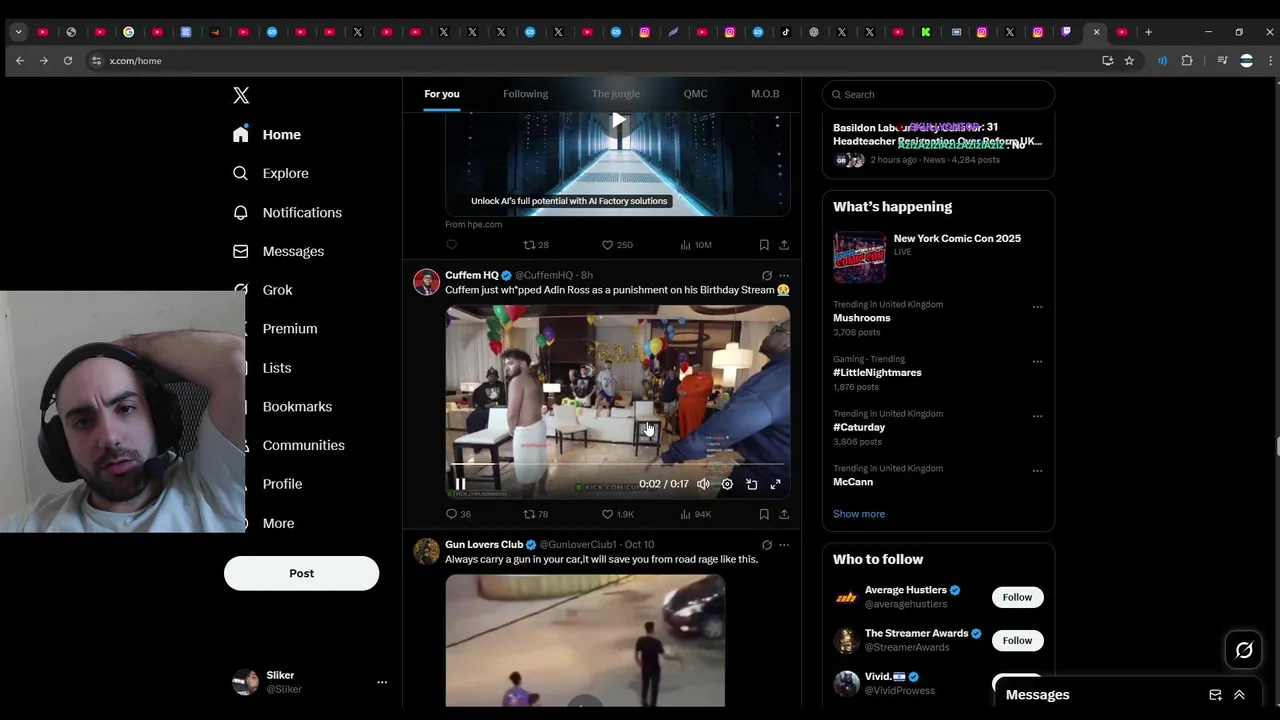Share the Cuffem HQ post
The image size is (1280, 720).
(x=784, y=514)
